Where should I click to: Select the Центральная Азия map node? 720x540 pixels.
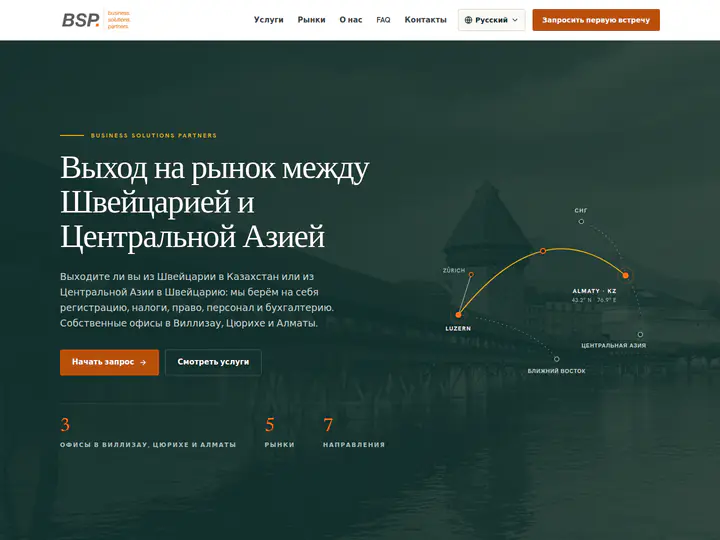[x=640, y=334]
